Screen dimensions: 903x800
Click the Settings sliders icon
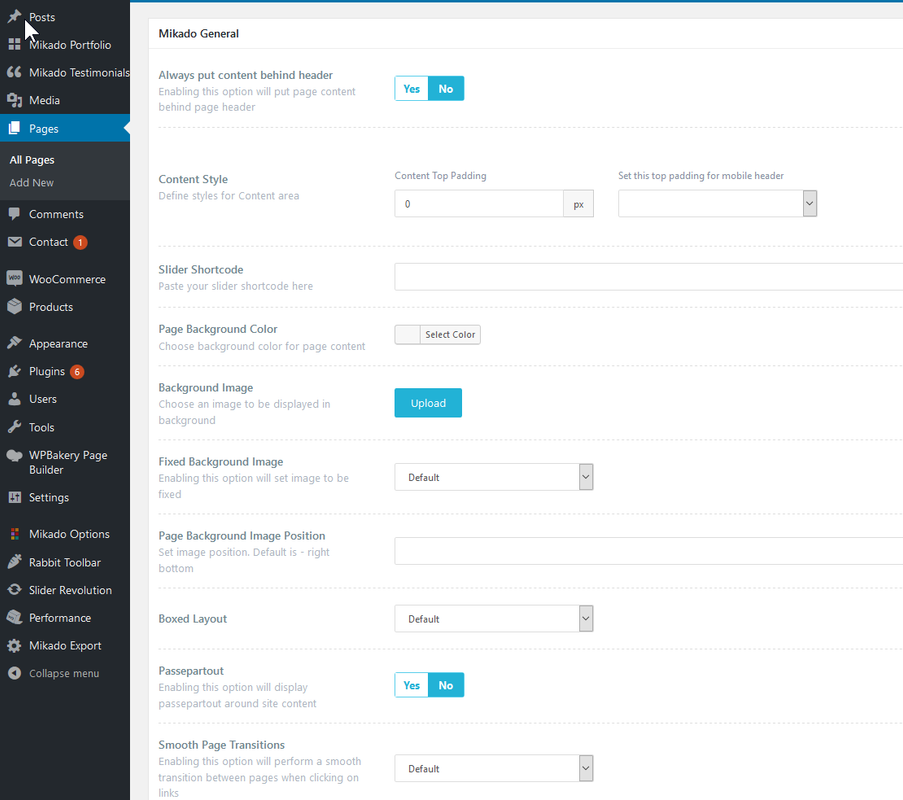pyautogui.click(x=14, y=497)
